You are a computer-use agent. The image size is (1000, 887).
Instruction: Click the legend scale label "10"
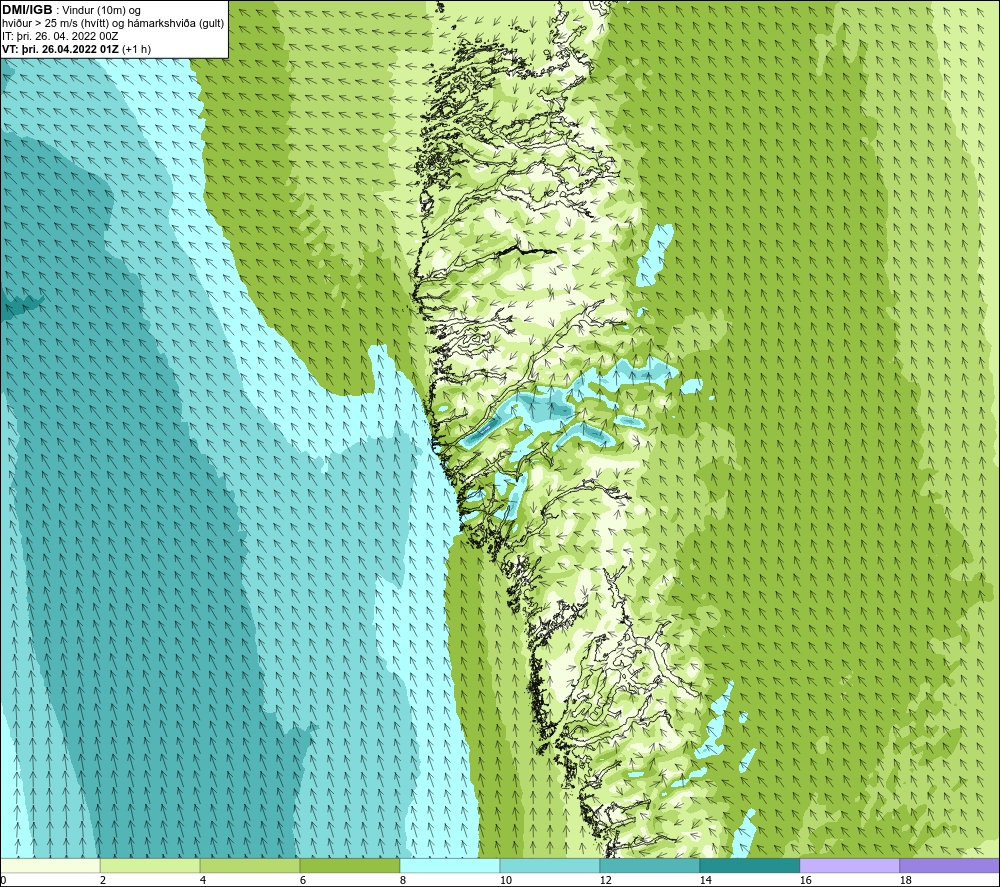click(505, 881)
